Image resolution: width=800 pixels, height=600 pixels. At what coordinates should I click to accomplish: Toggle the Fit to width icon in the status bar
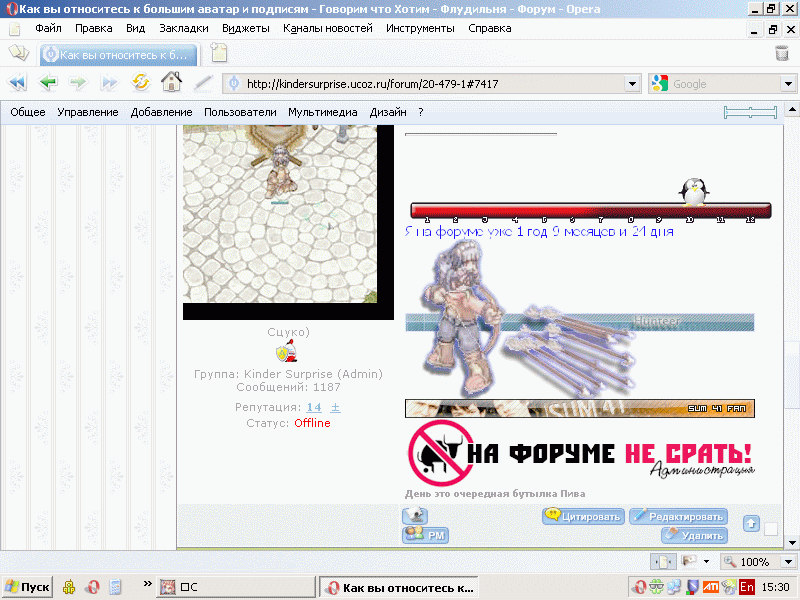pyautogui.click(x=663, y=562)
